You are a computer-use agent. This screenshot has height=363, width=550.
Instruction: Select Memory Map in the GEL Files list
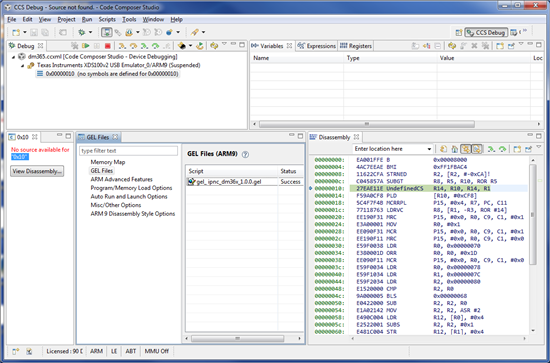pos(108,162)
